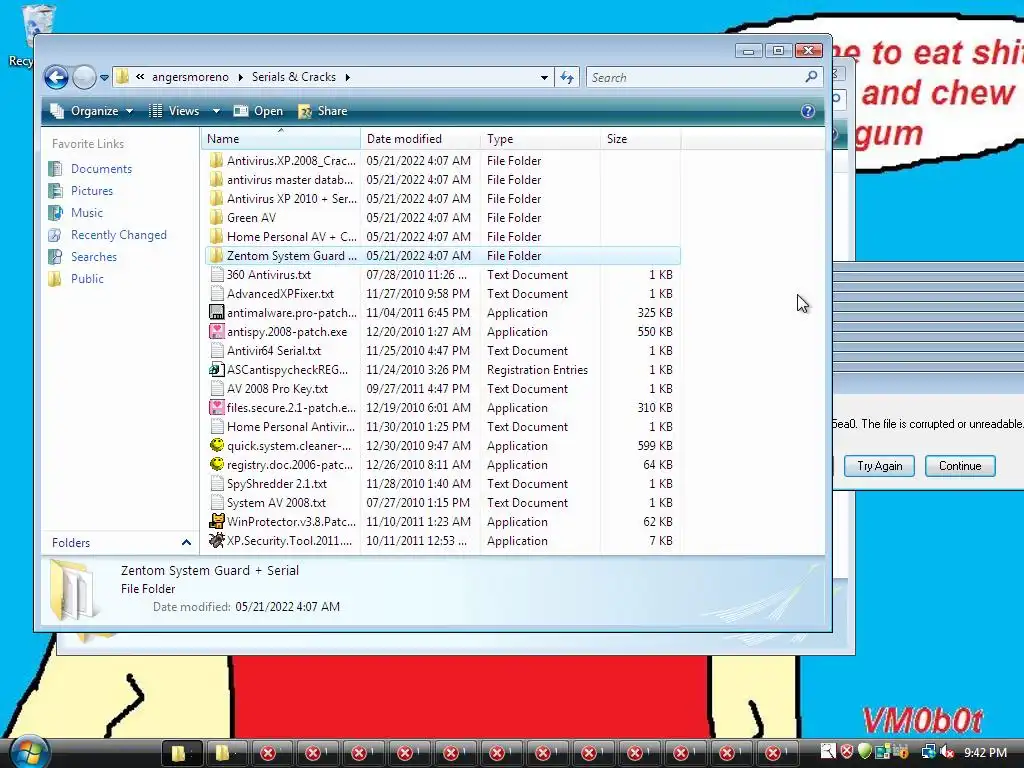Click the search magnifier icon
Viewport: 1024px width, 768px height.
point(810,77)
